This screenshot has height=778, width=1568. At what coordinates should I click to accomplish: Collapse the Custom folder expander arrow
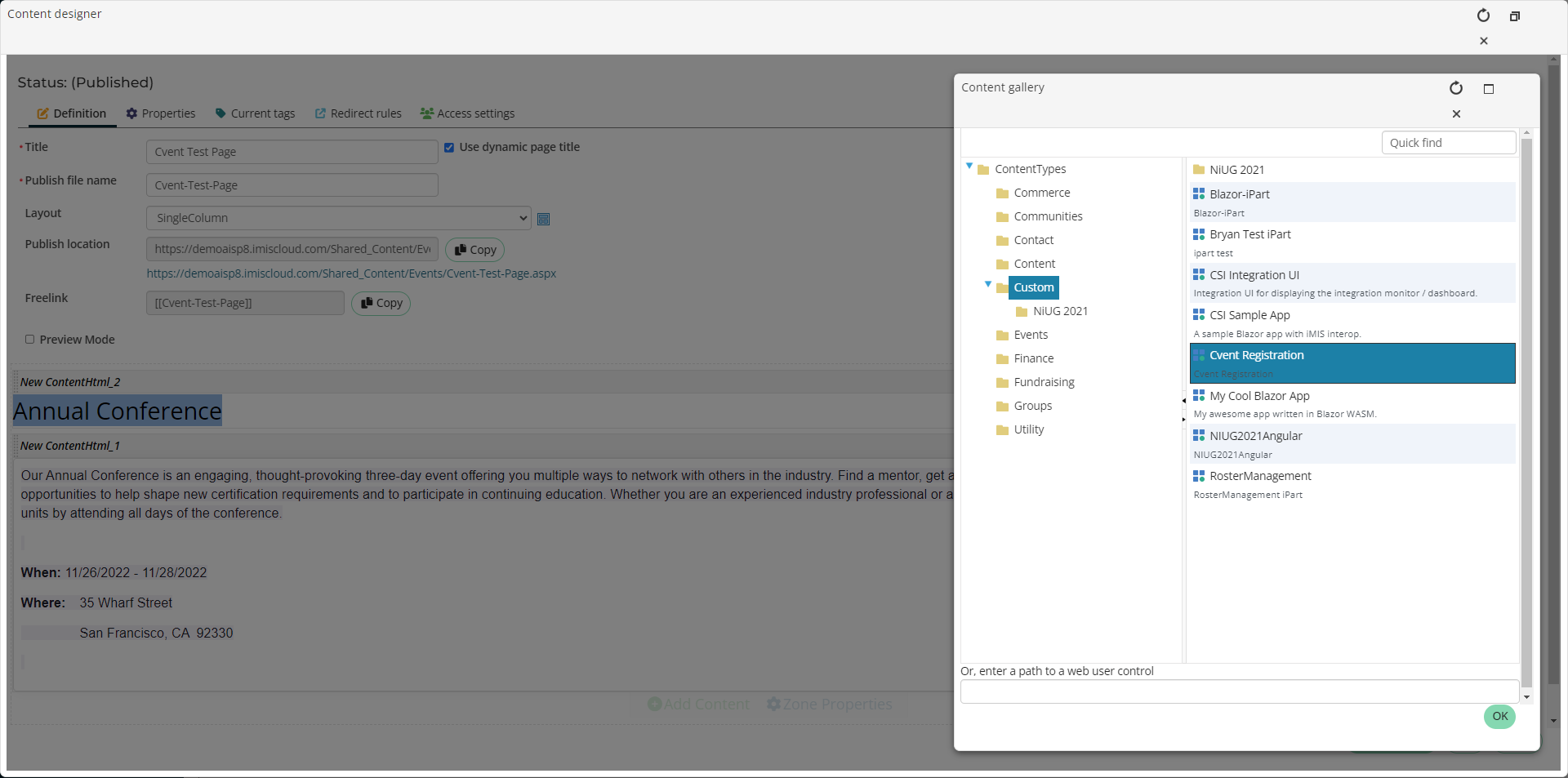pyautogui.click(x=988, y=285)
